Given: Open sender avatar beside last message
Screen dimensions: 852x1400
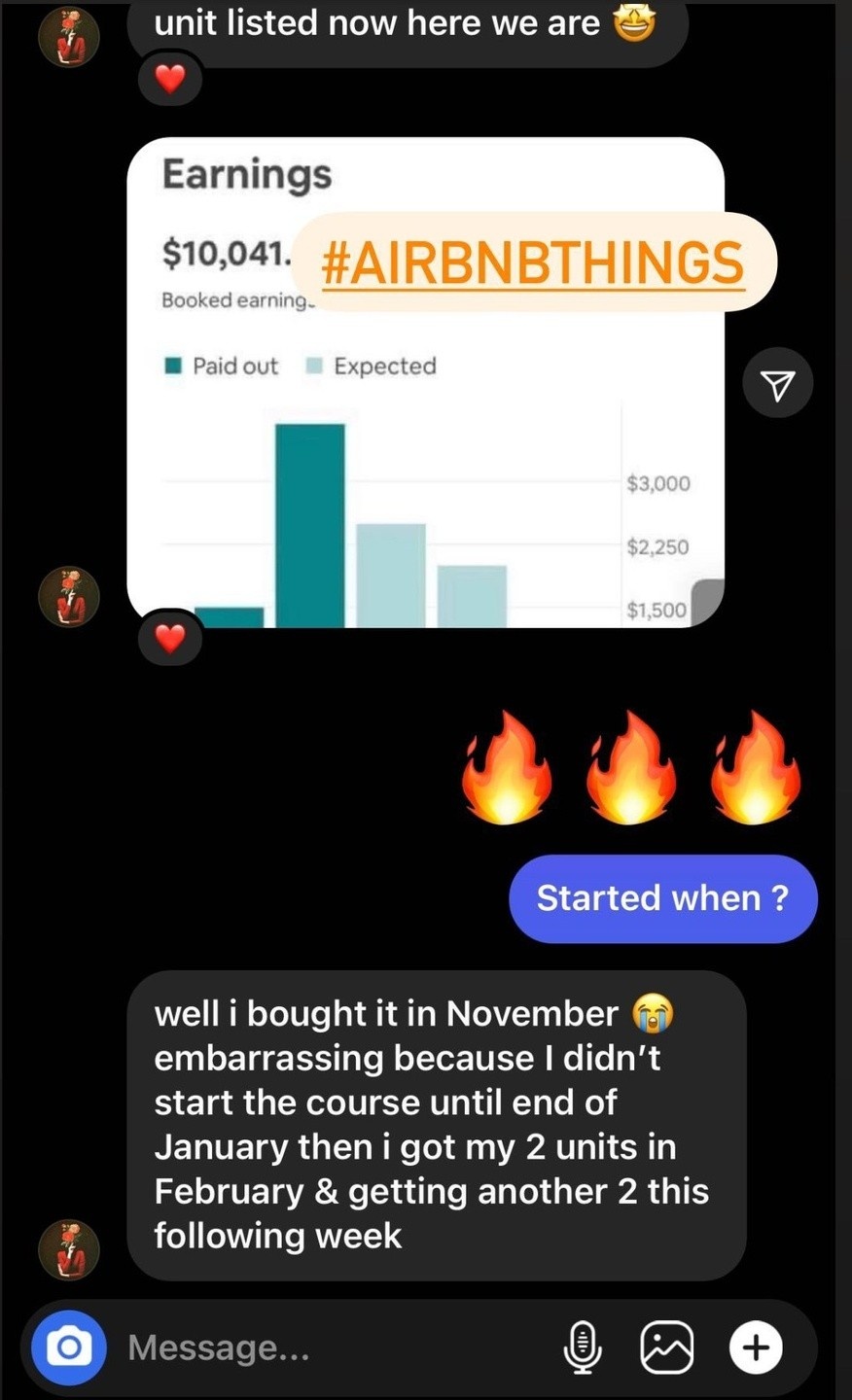Looking at the screenshot, I should (x=68, y=1249).
